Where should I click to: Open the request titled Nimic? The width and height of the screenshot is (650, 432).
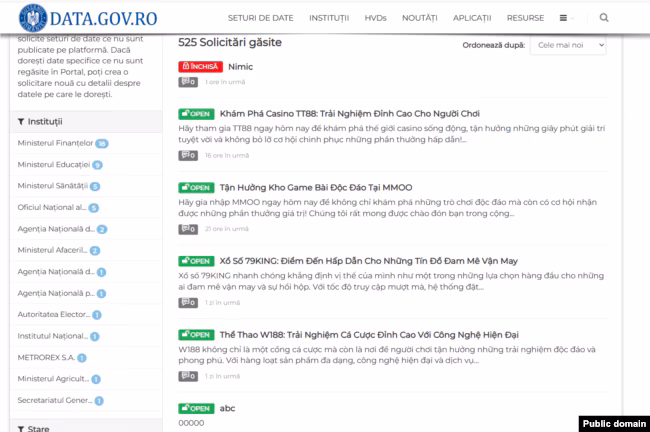point(240,66)
